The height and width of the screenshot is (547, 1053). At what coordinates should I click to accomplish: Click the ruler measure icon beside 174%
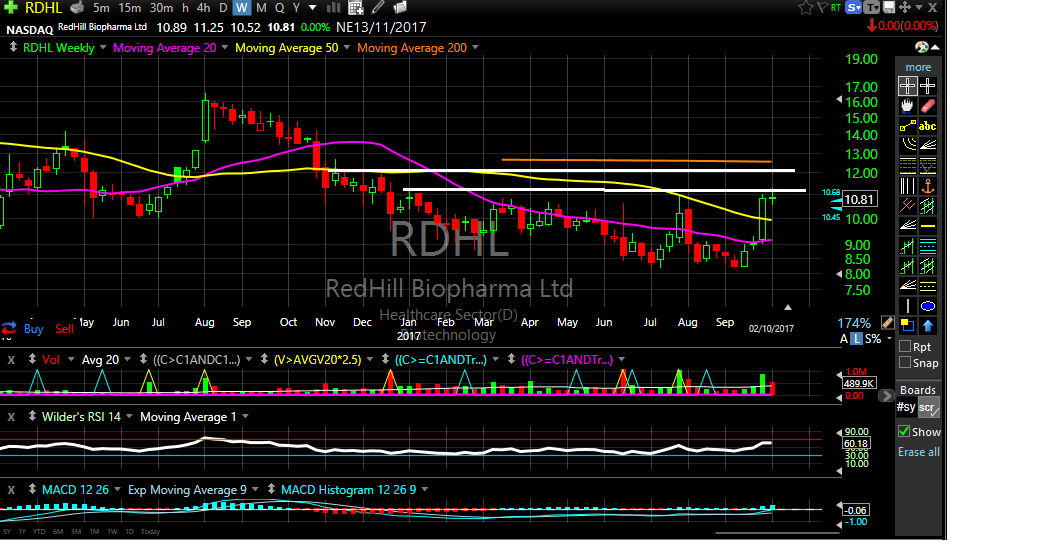[x=887, y=323]
